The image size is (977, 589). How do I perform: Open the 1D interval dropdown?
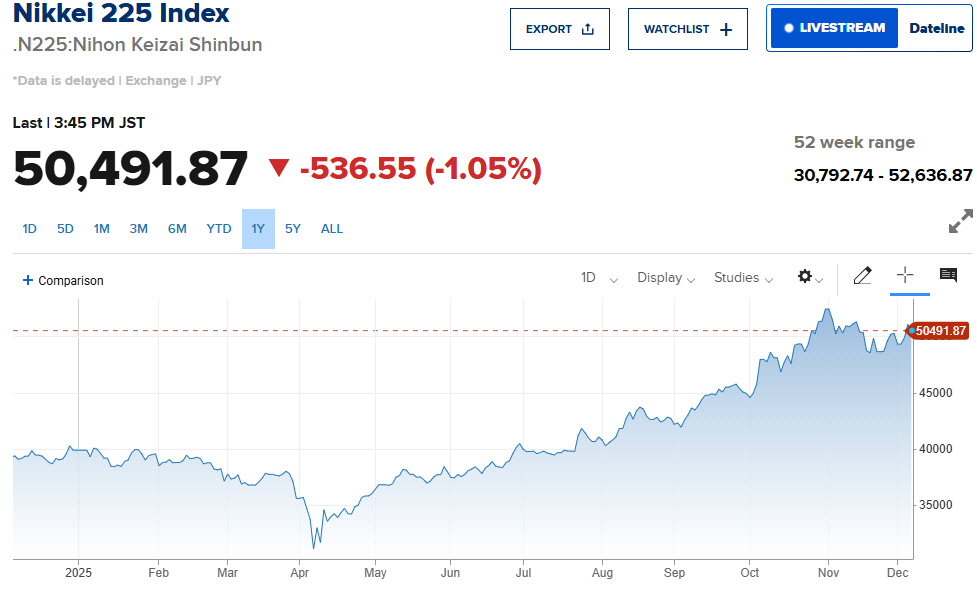click(x=599, y=278)
